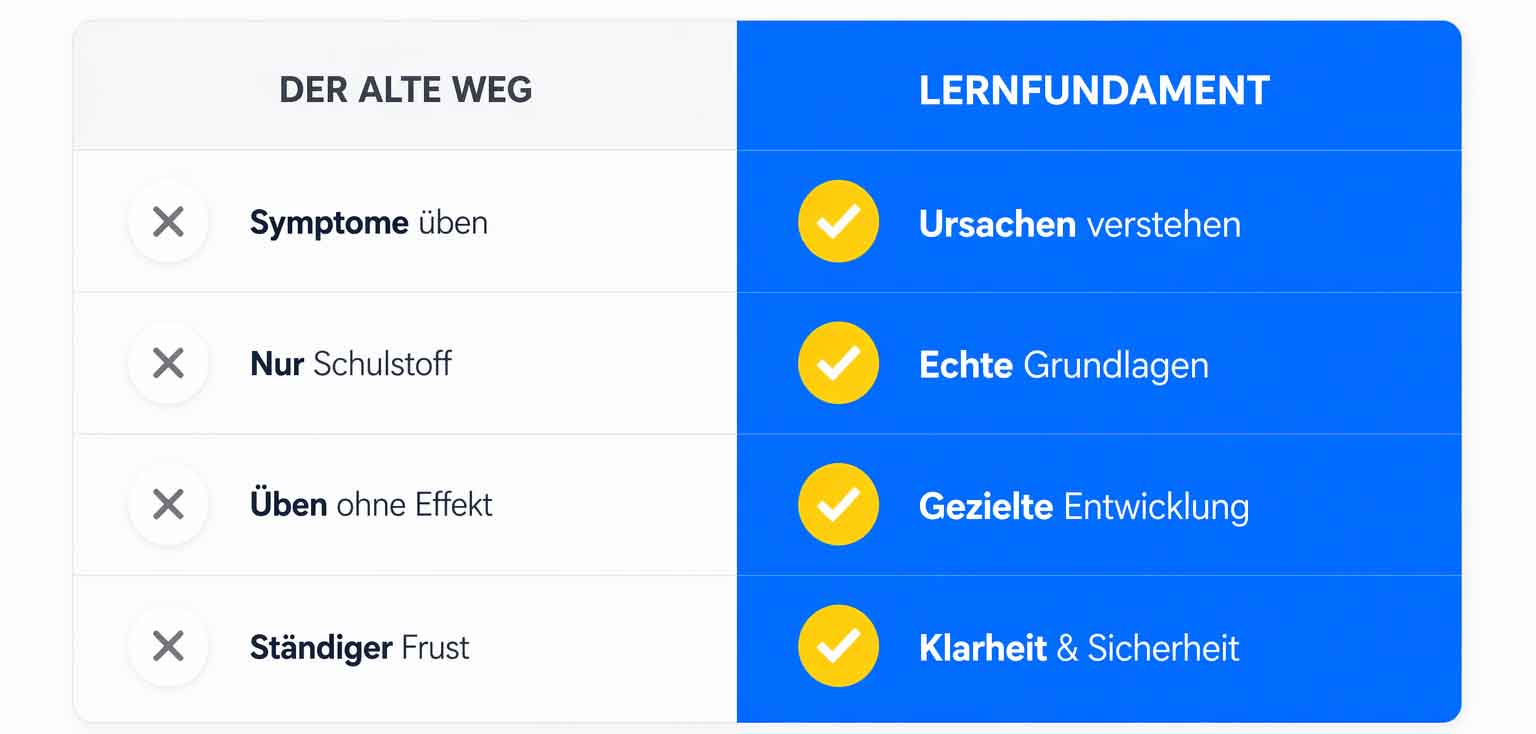Click the Nur Schulstoff text
Viewport: 1536px width, 734px height.
(350, 364)
